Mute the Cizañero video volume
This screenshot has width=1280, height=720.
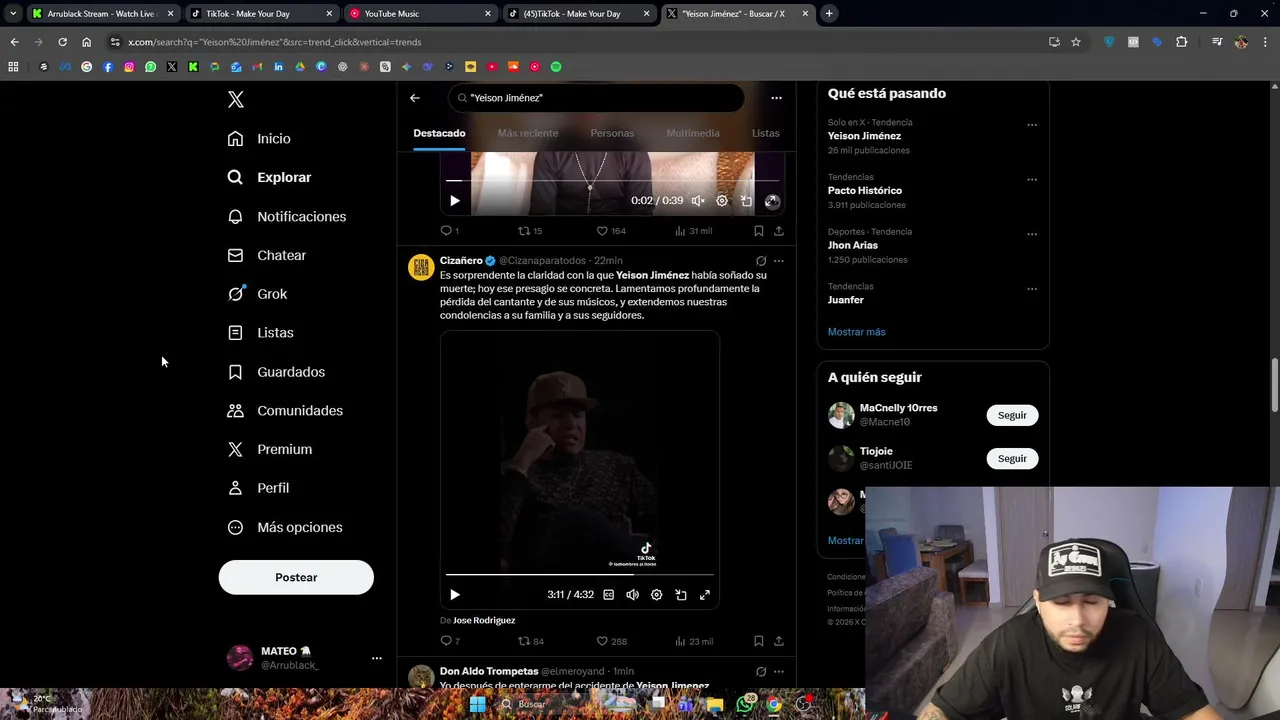632,595
